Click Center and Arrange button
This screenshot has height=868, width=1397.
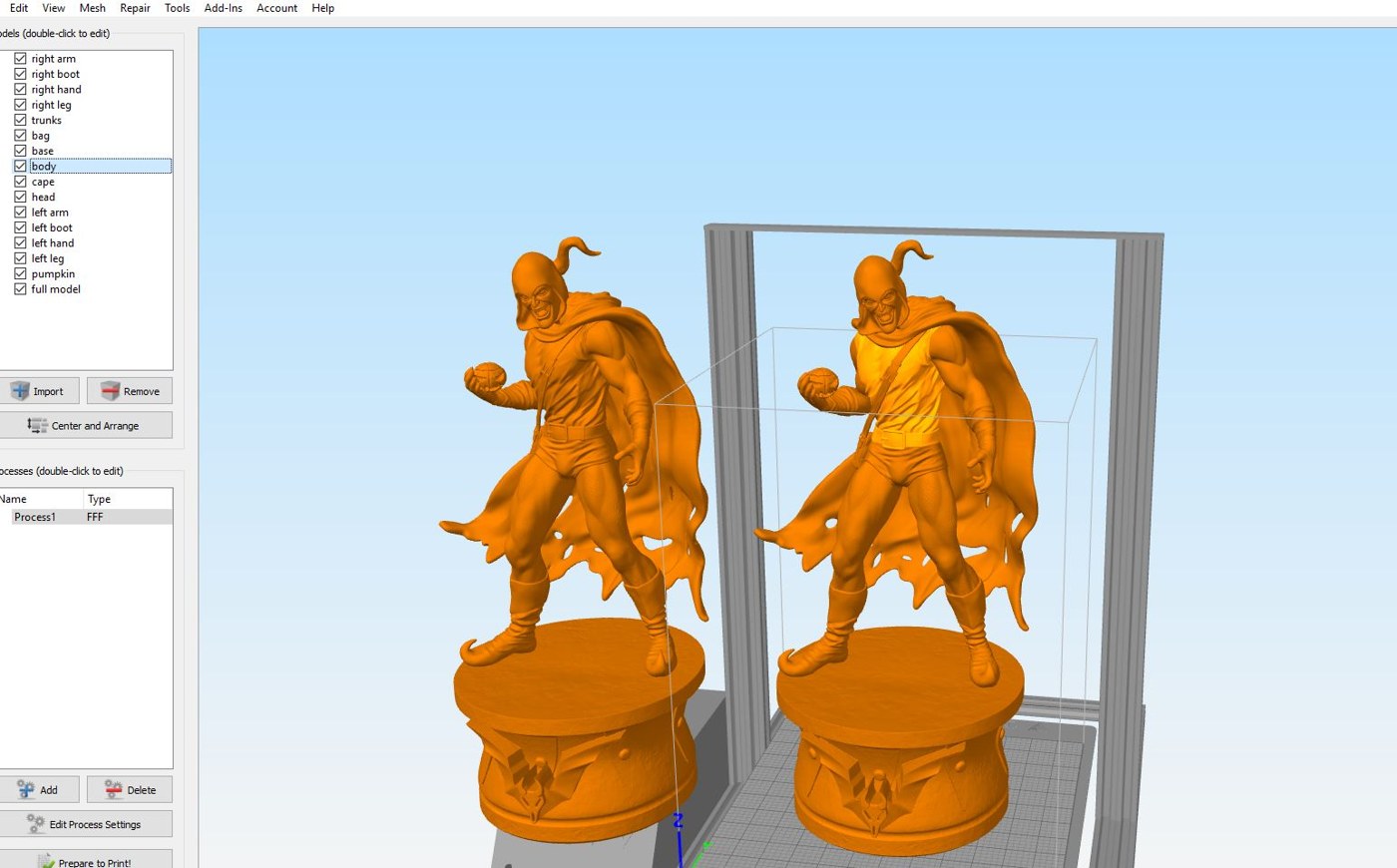[x=86, y=425]
